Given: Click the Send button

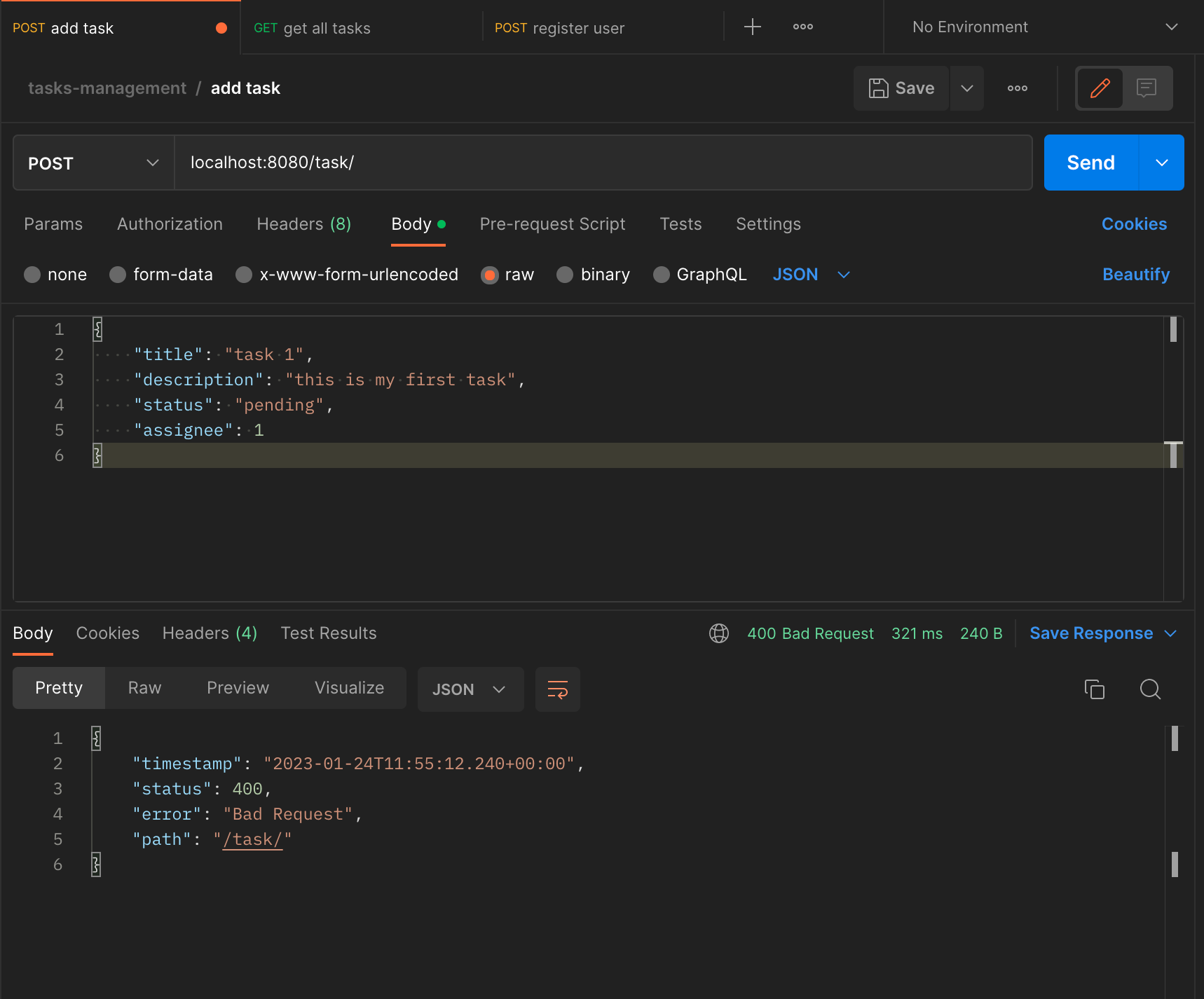Looking at the screenshot, I should pos(1091,163).
